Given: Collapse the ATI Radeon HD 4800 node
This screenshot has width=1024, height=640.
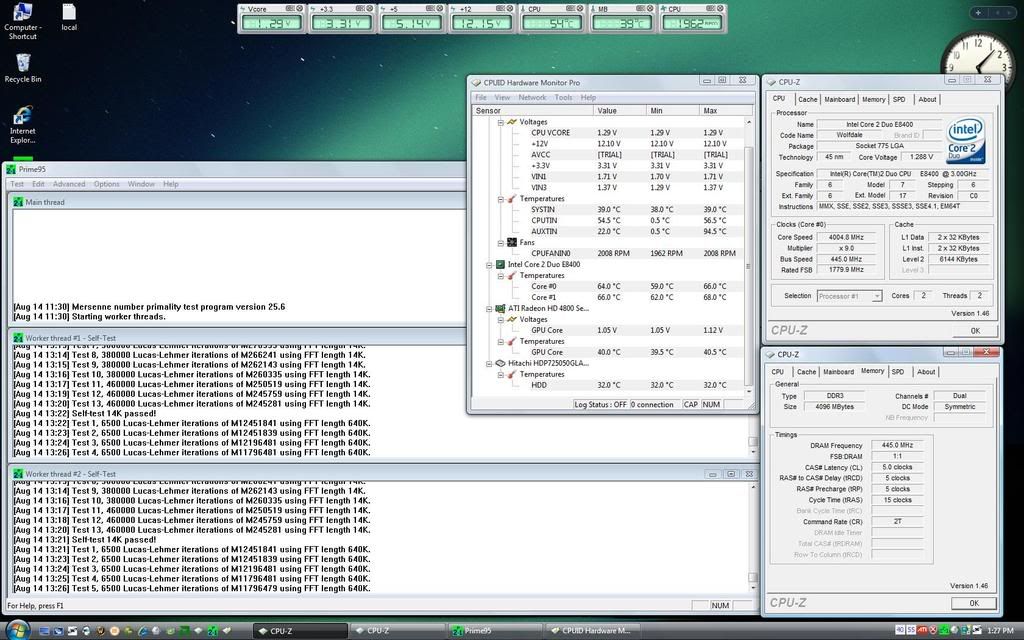Looking at the screenshot, I should pos(488,308).
